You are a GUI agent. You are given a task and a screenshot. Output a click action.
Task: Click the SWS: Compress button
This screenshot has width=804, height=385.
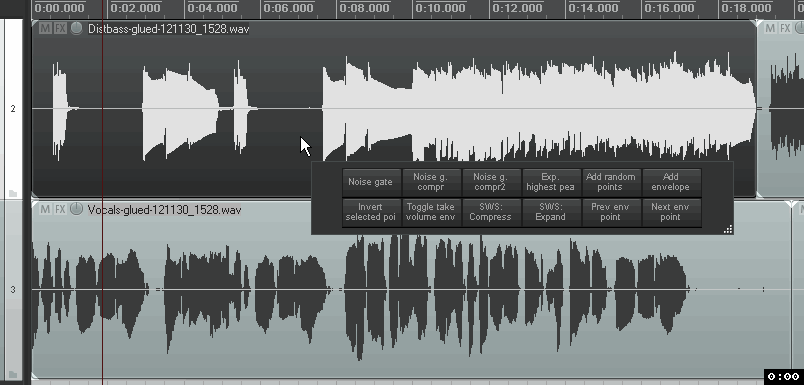tap(491, 212)
